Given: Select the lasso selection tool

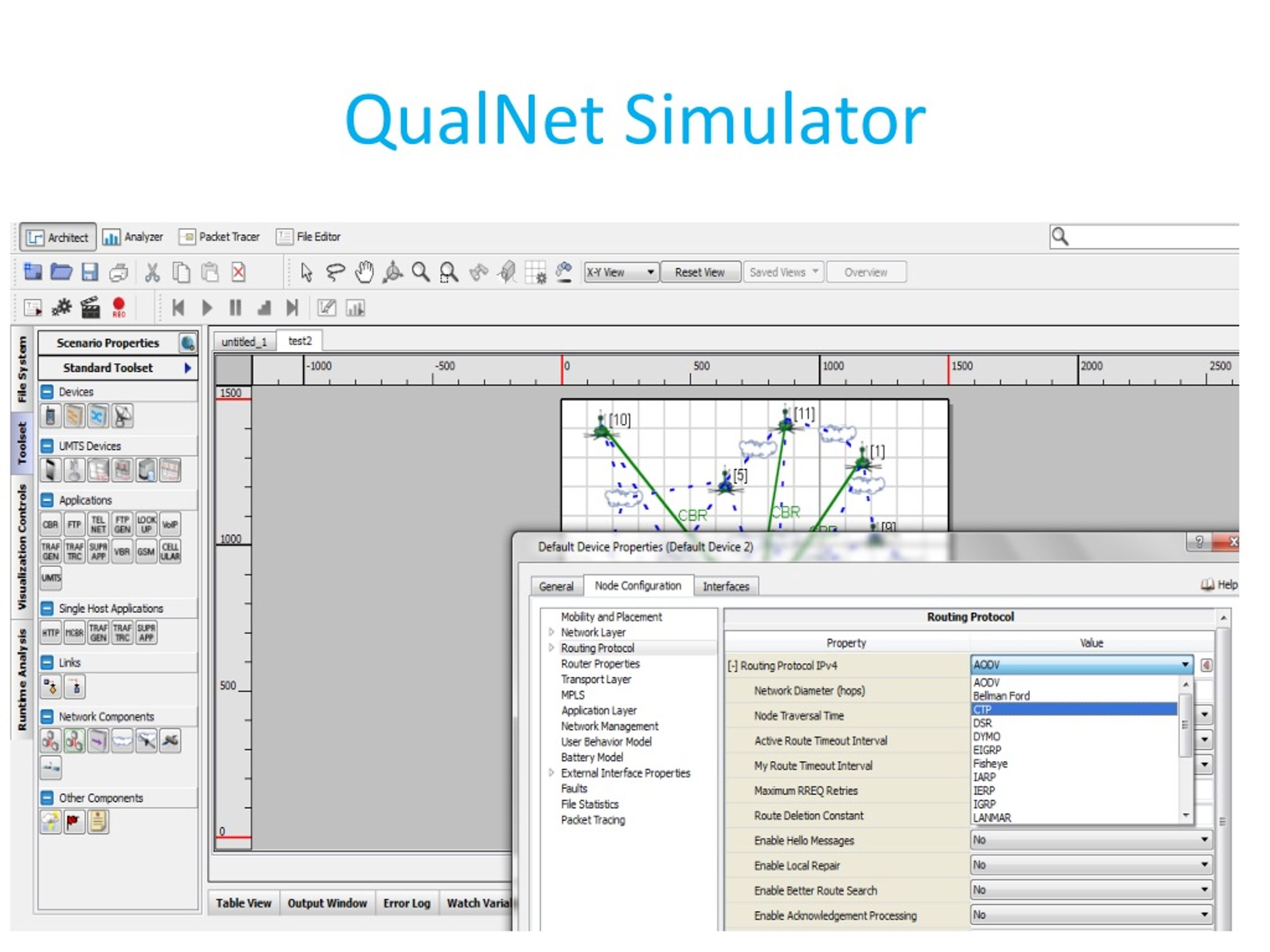Looking at the screenshot, I should (x=335, y=273).
